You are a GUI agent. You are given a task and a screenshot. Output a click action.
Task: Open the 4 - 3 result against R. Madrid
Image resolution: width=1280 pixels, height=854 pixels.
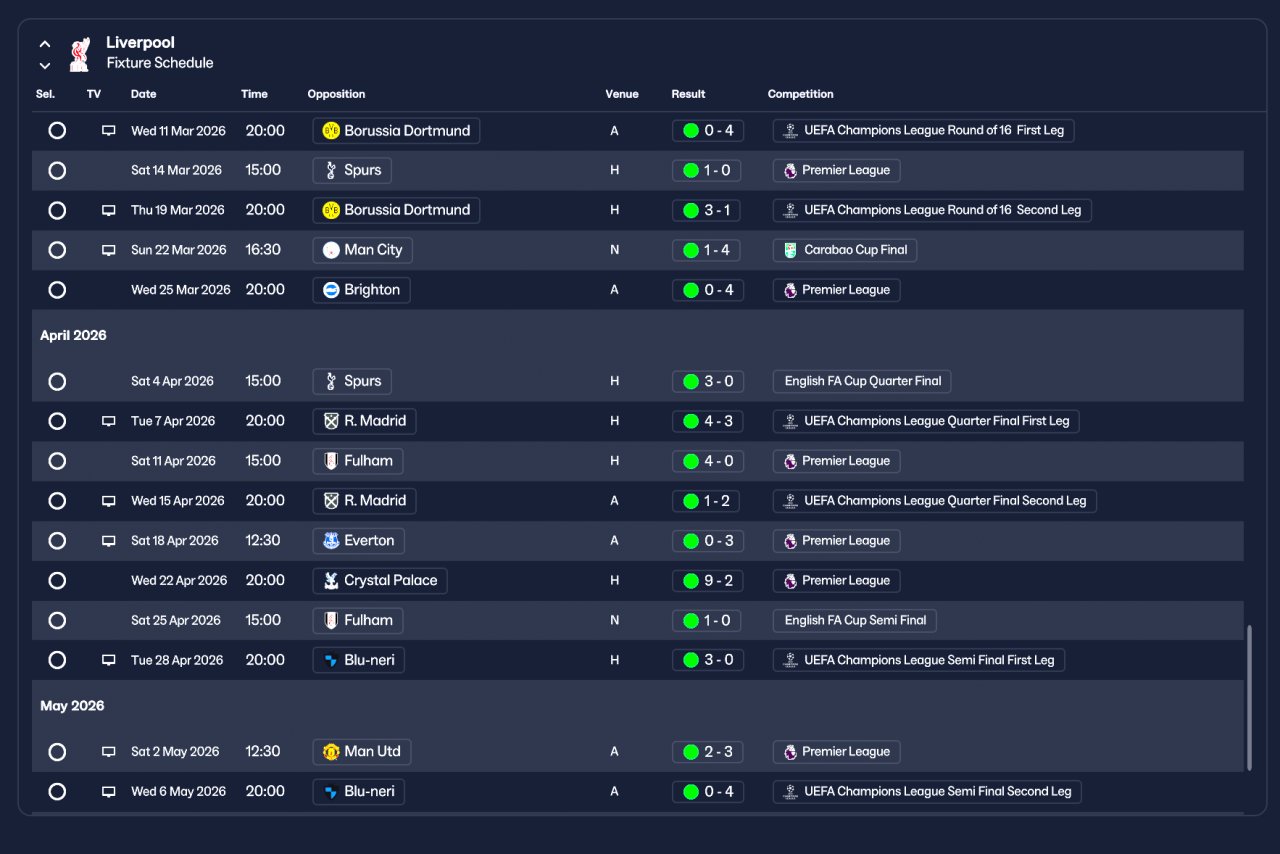click(x=708, y=422)
